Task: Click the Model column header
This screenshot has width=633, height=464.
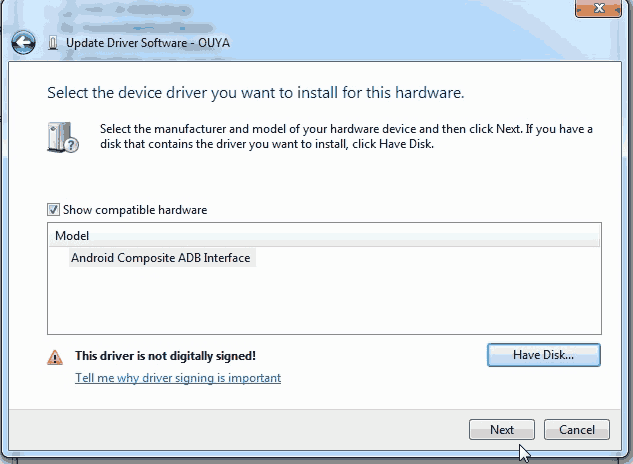Action: pyautogui.click(x=324, y=235)
